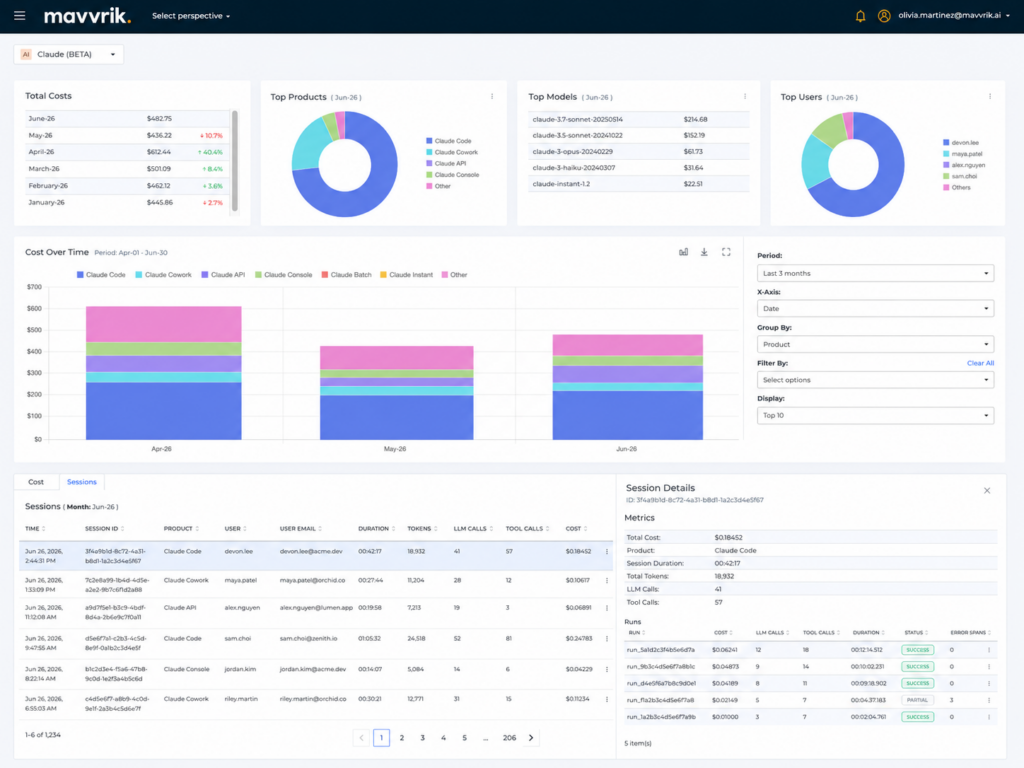This screenshot has height=768, width=1024.
Task: Open Top Models card kebab menu
Action: point(744,97)
